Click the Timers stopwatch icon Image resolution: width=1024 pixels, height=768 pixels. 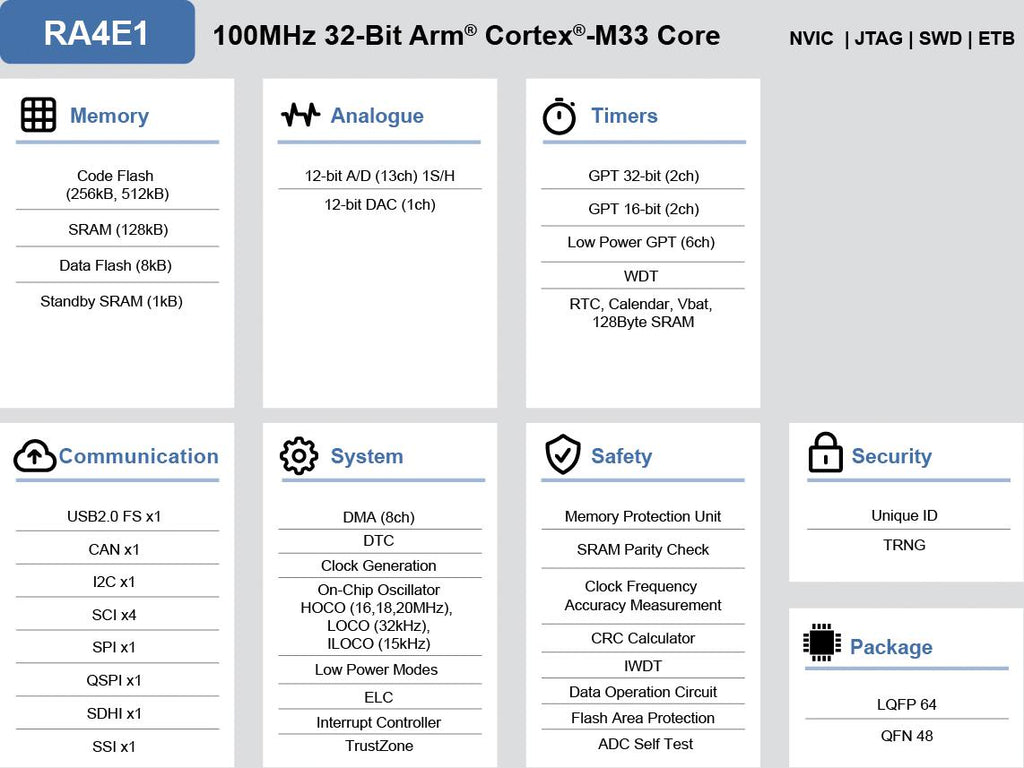coord(559,117)
